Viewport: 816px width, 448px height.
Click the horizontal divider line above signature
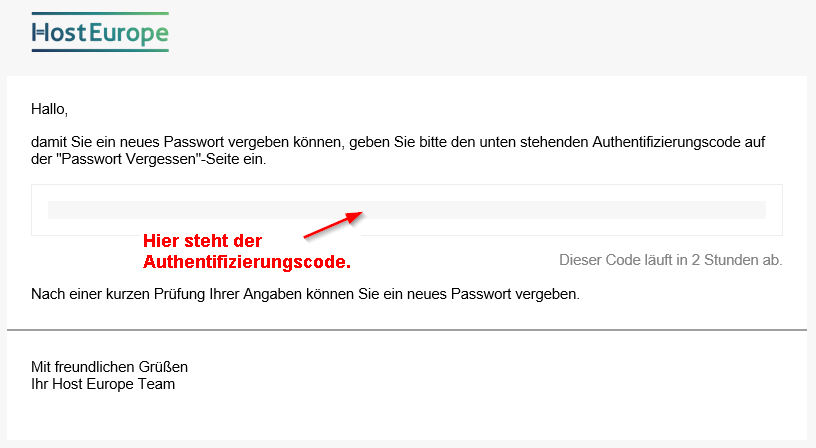click(406, 329)
